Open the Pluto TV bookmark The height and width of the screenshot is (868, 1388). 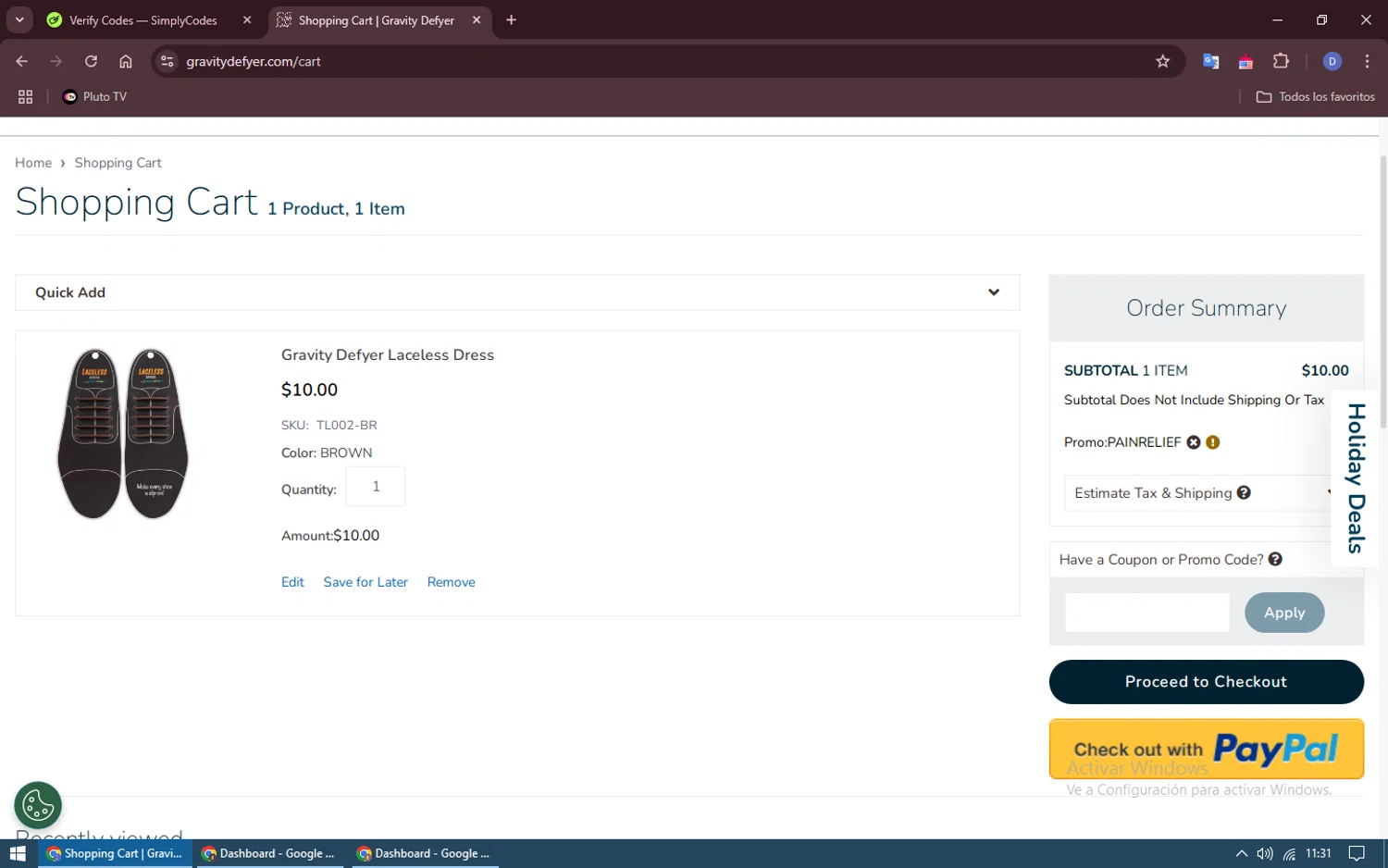pyautogui.click(x=94, y=97)
